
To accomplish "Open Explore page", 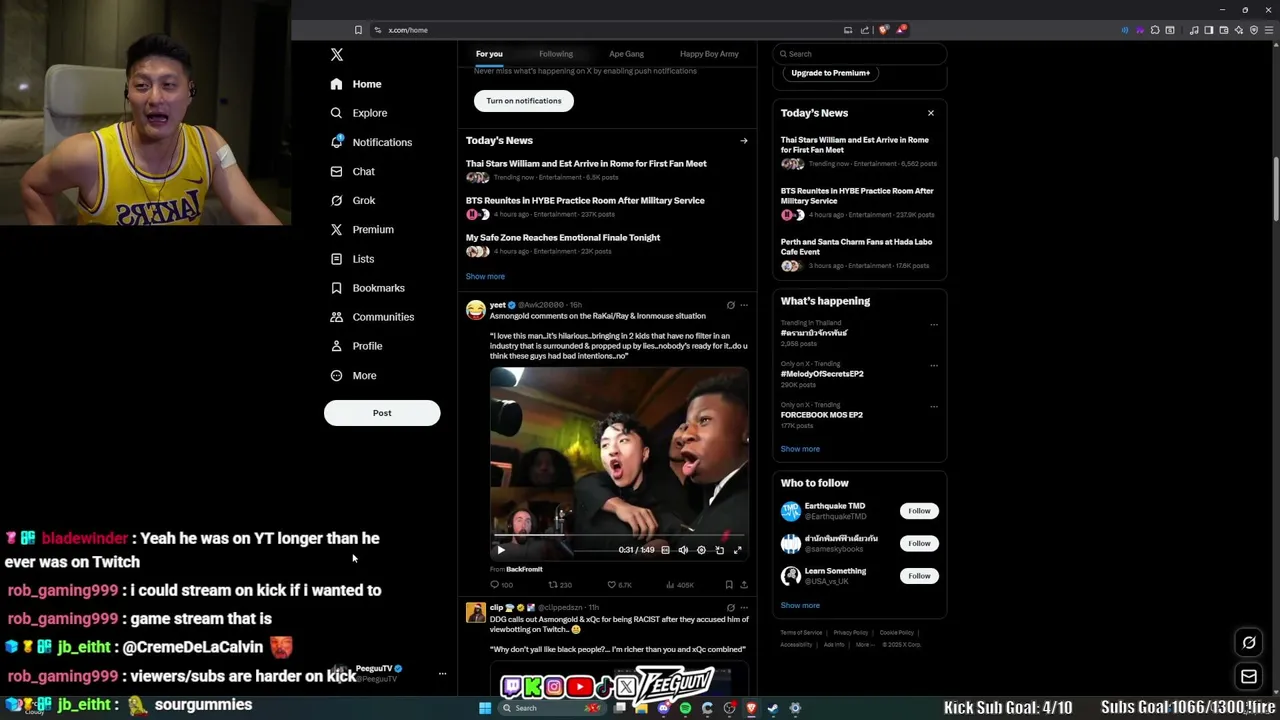I will [x=359, y=113].
